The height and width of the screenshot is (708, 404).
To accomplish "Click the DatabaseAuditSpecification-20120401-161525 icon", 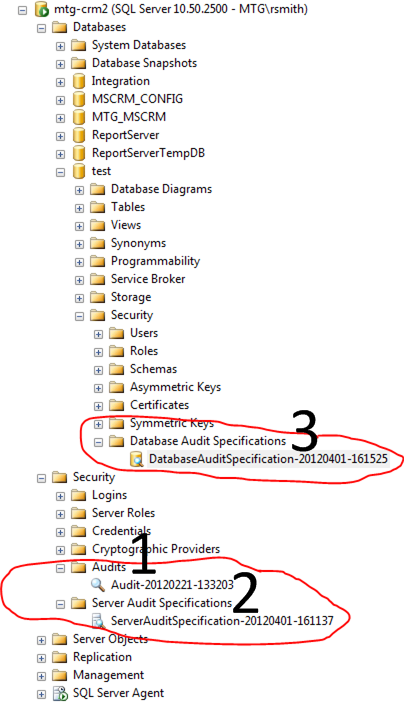I will (136, 459).
